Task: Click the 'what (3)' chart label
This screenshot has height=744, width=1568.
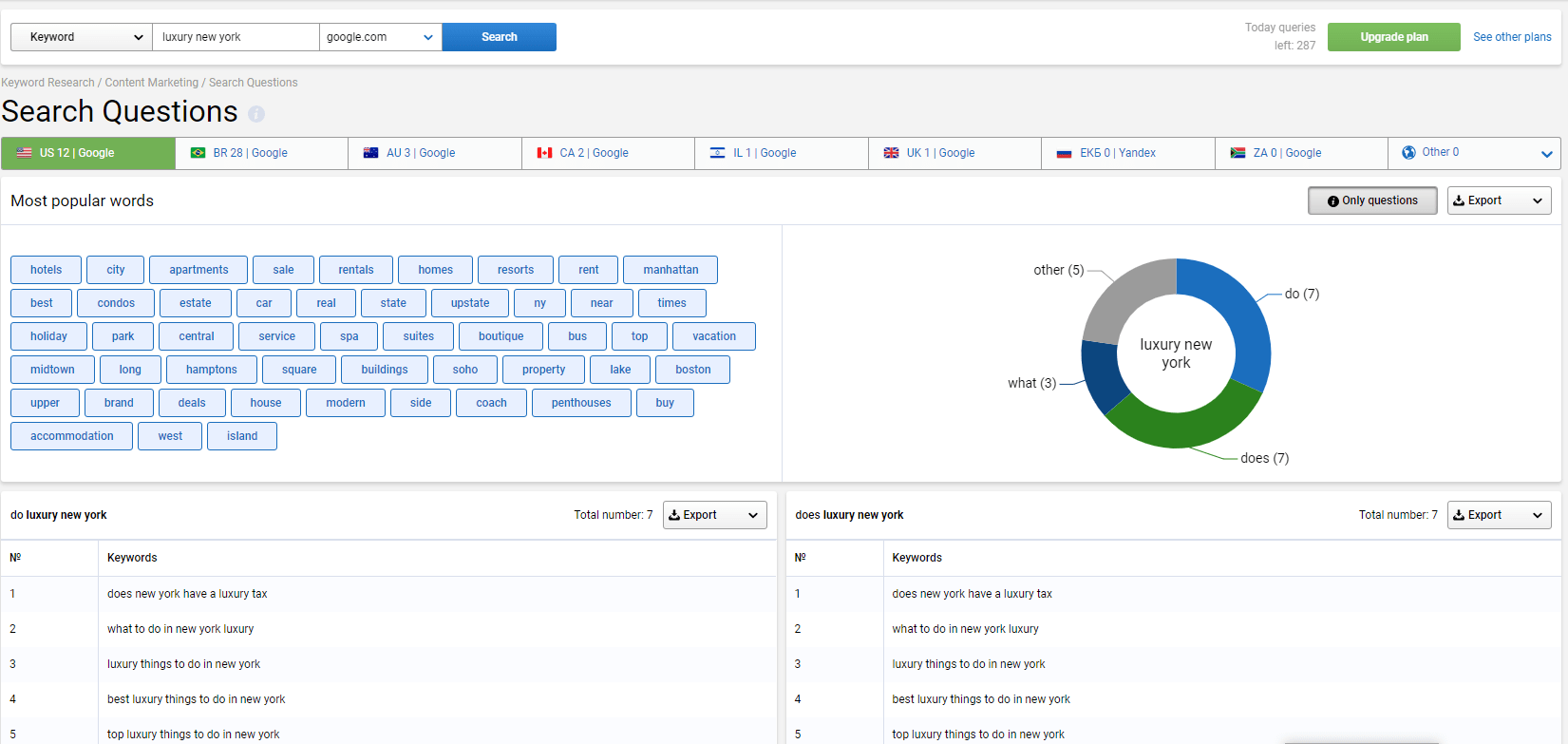Action: (1031, 383)
